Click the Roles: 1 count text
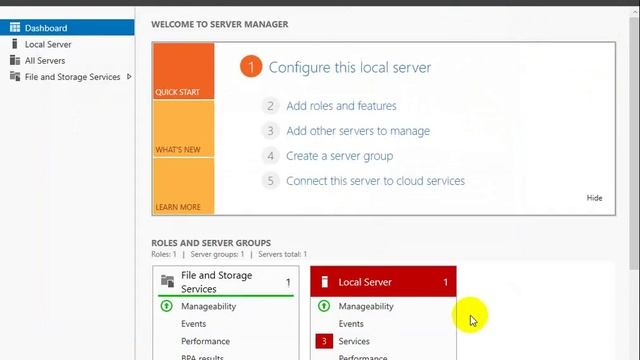The height and width of the screenshot is (360, 640). click(164, 254)
